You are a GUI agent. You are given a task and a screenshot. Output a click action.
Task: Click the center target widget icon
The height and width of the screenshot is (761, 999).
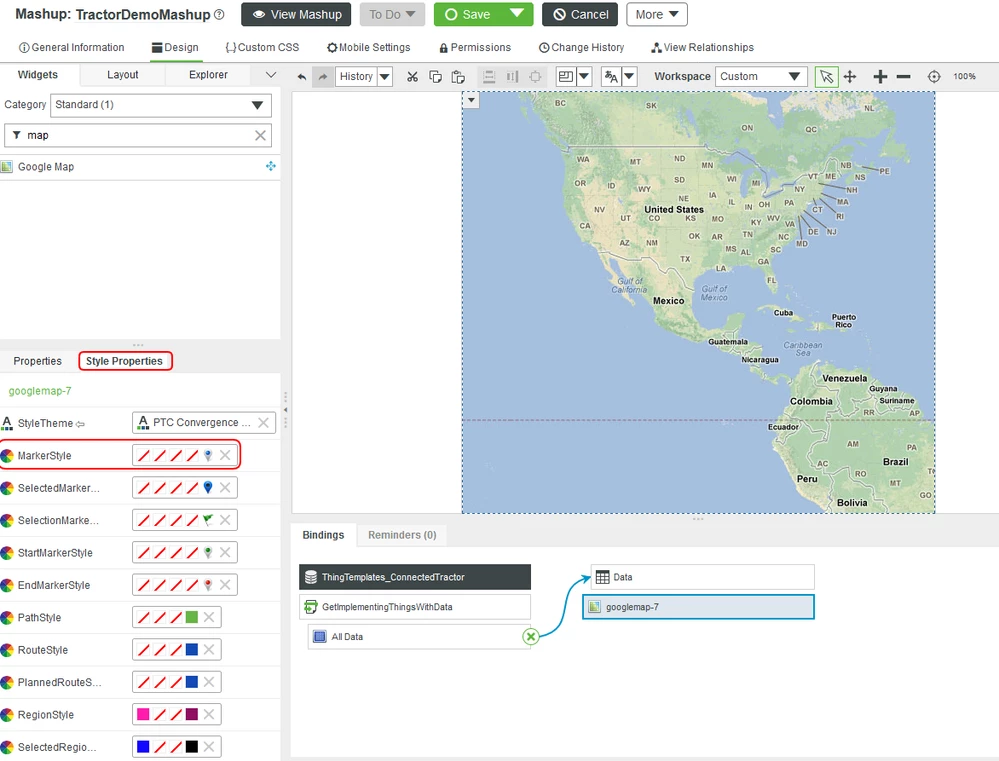tap(535, 77)
